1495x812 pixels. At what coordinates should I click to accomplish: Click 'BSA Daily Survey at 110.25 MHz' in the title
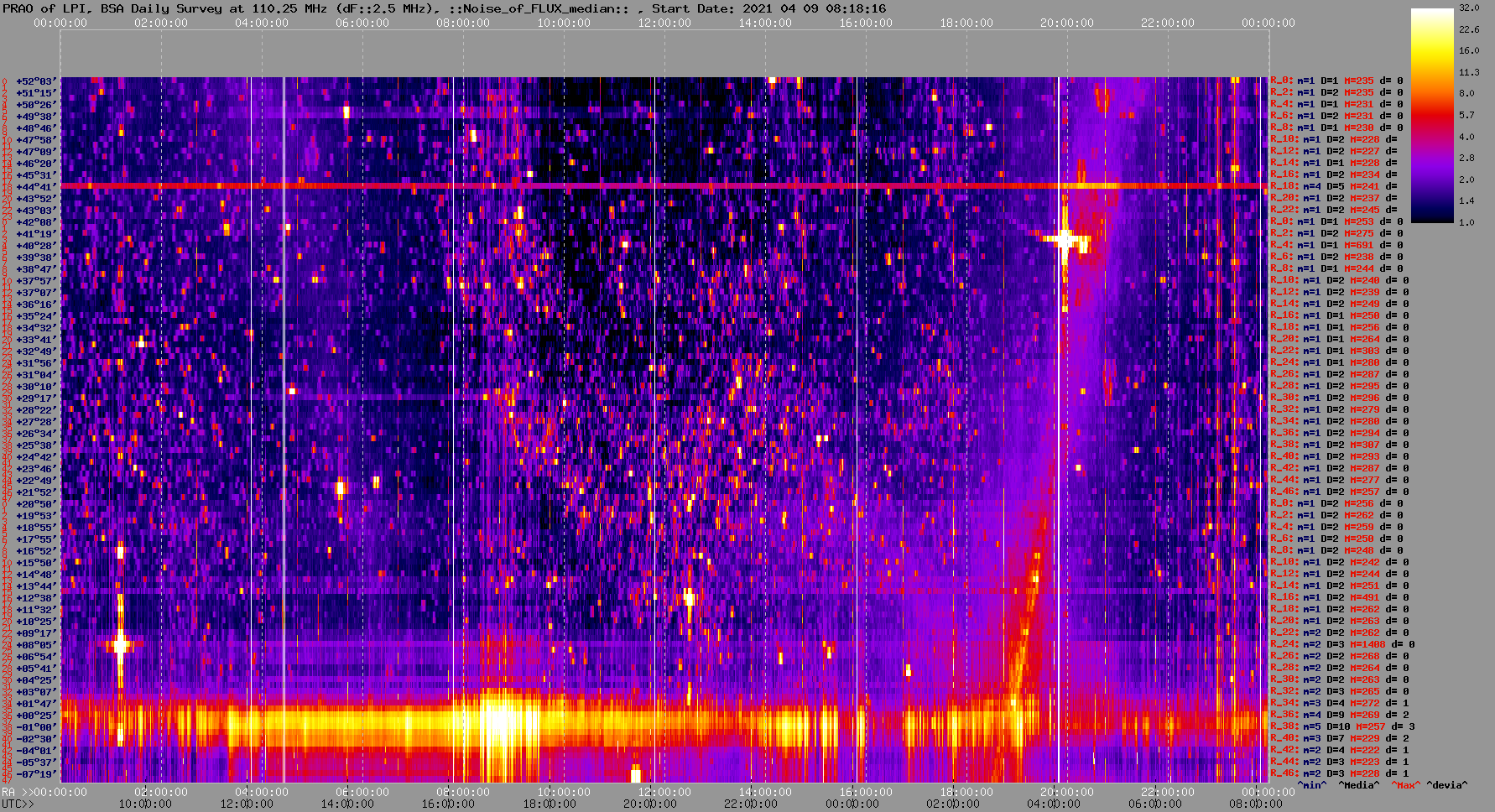(214, 8)
